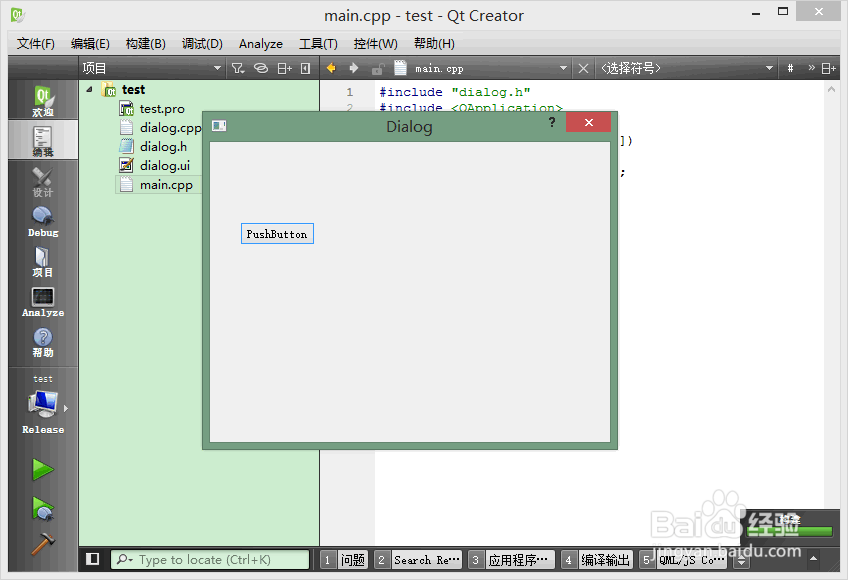This screenshot has height=580, width=848.
Task: Open the 编译输出 output tab
Action: [597, 560]
